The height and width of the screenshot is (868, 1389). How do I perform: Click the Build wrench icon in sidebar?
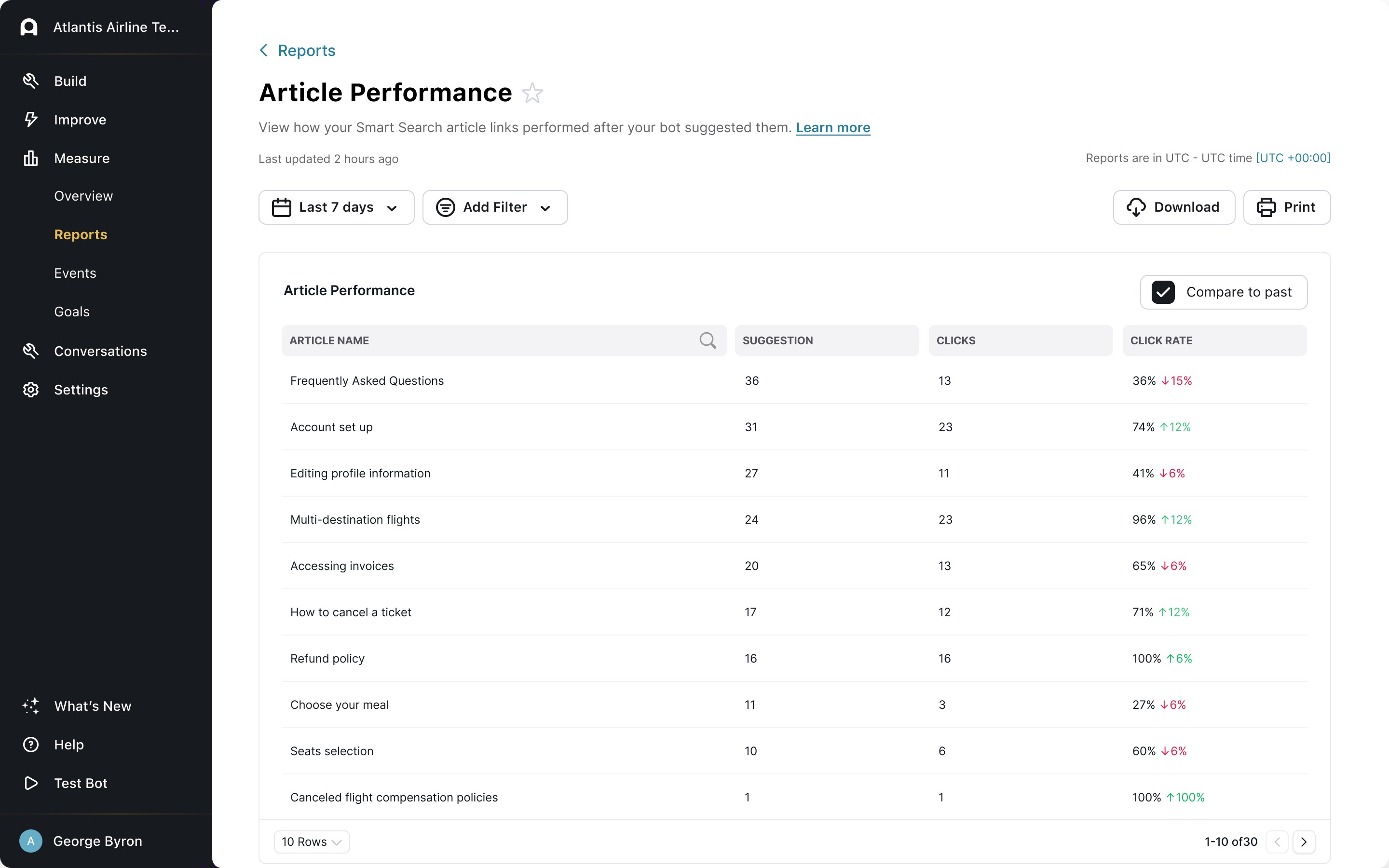click(30, 81)
